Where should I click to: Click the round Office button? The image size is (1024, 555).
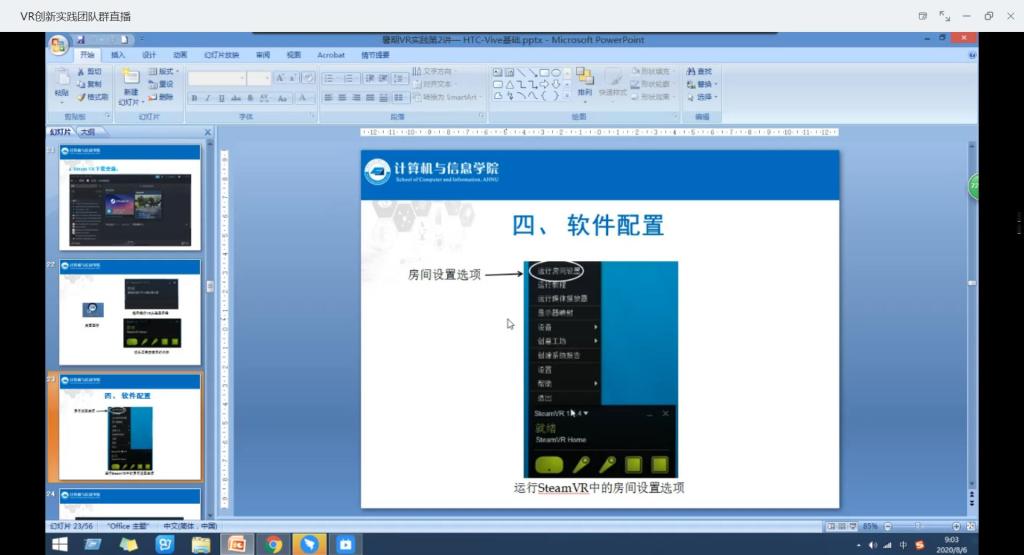pyautogui.click(x=59, y=46)
